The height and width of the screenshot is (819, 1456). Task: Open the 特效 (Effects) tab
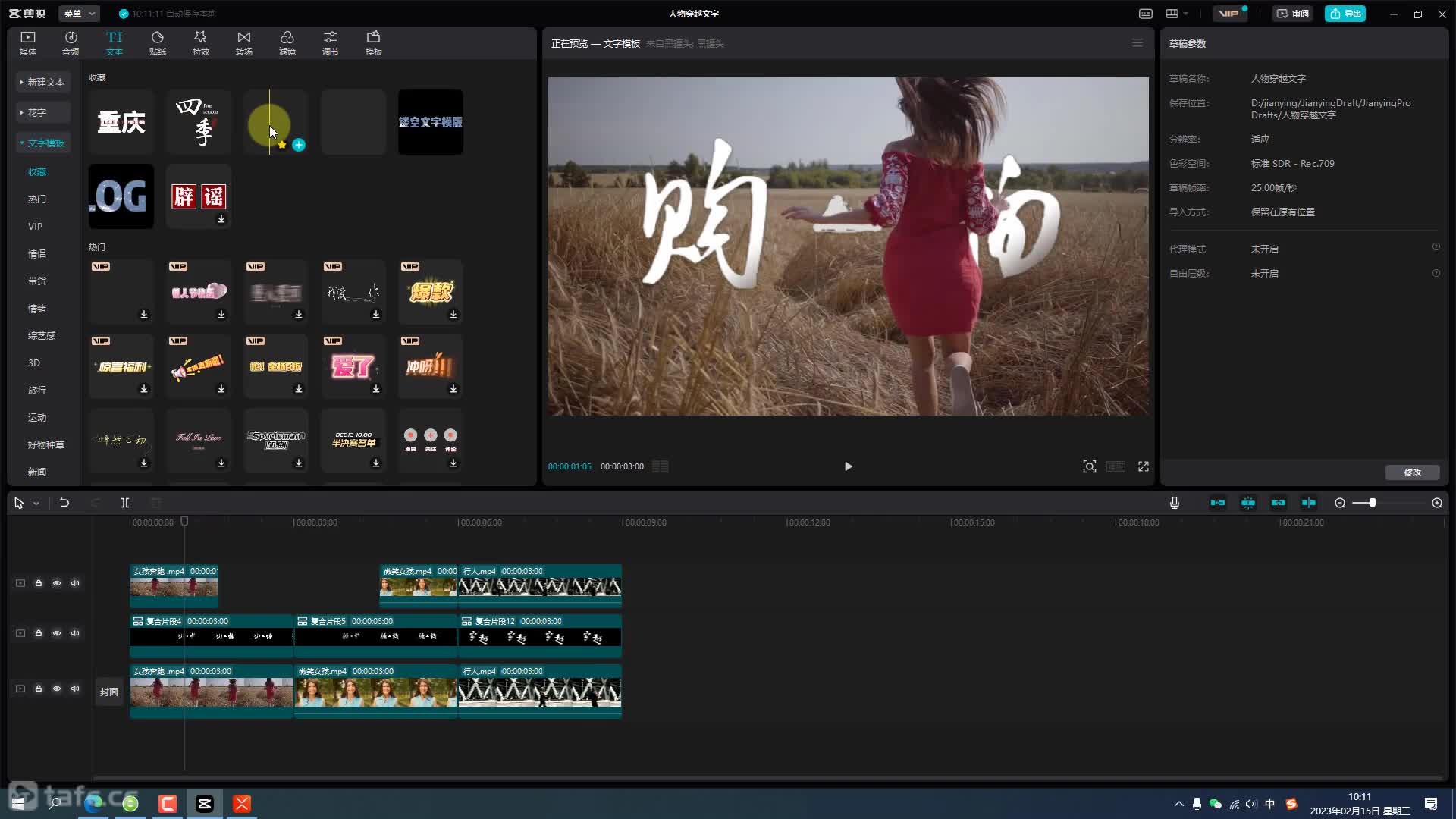201,43
